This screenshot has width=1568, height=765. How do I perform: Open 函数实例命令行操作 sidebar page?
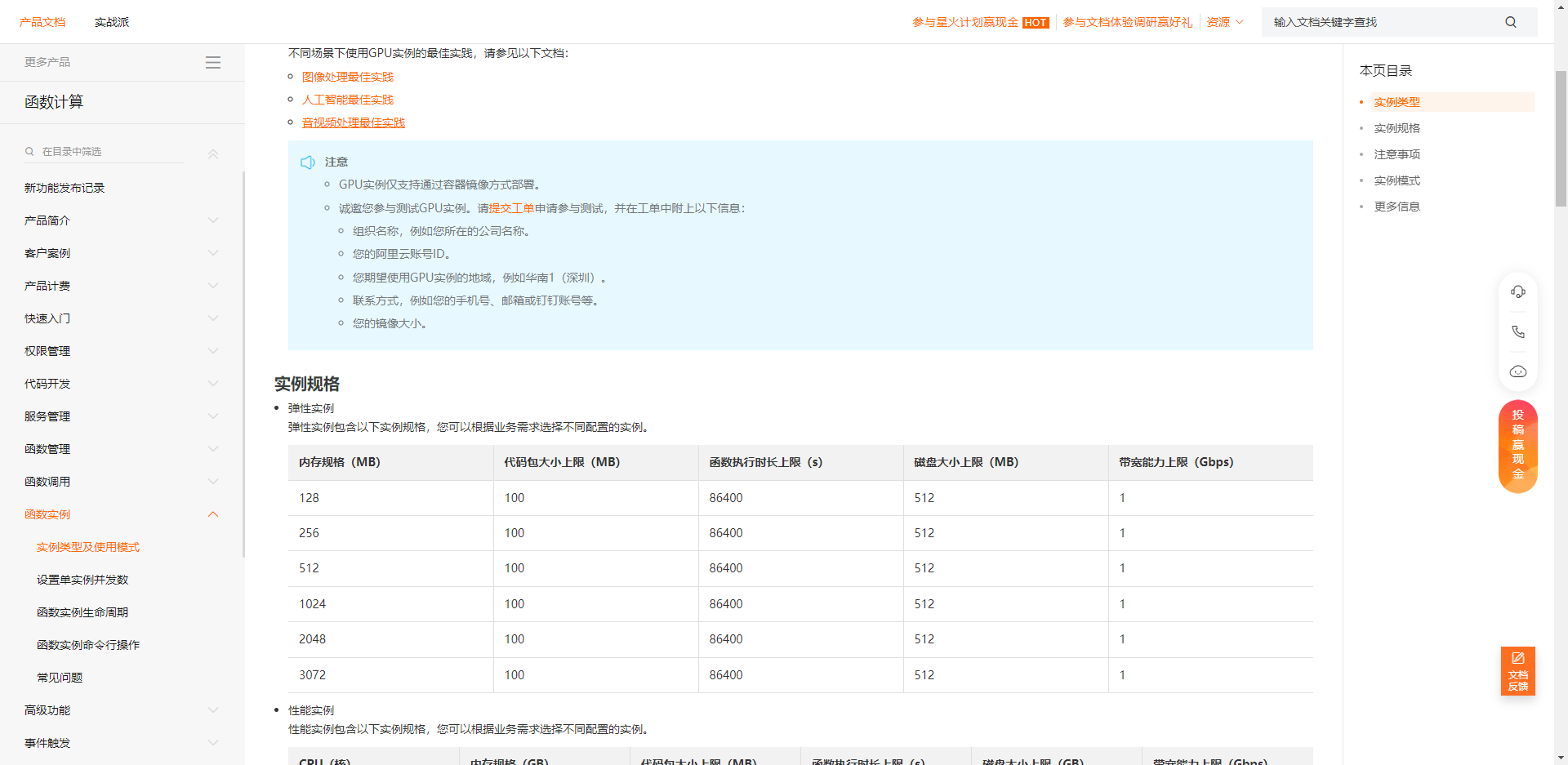click(88, 645)
